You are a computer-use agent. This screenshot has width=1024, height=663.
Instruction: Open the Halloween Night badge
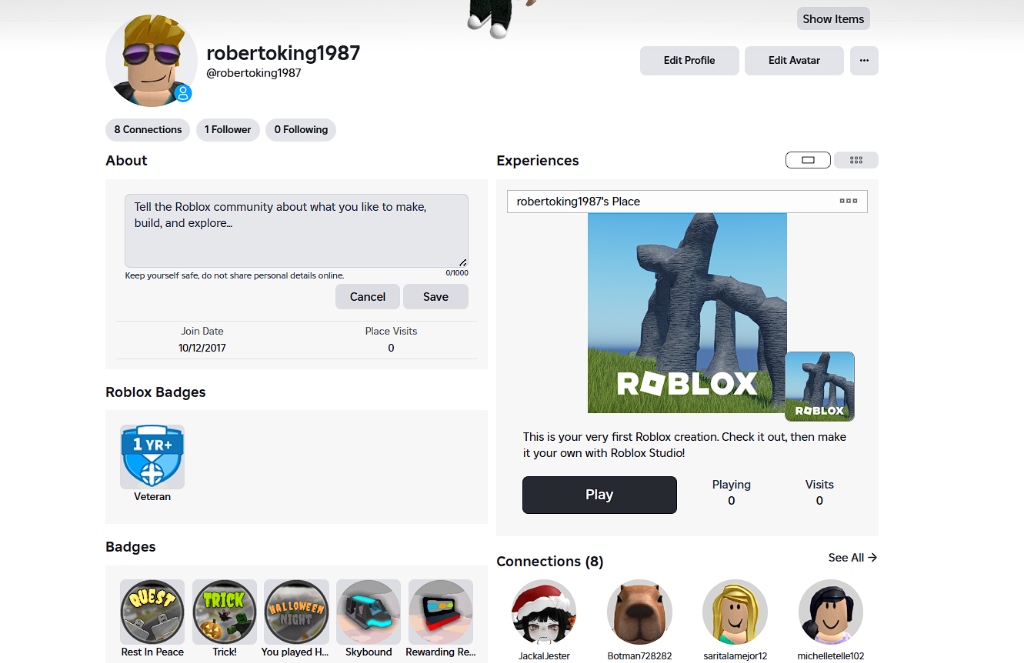[296, 611]
